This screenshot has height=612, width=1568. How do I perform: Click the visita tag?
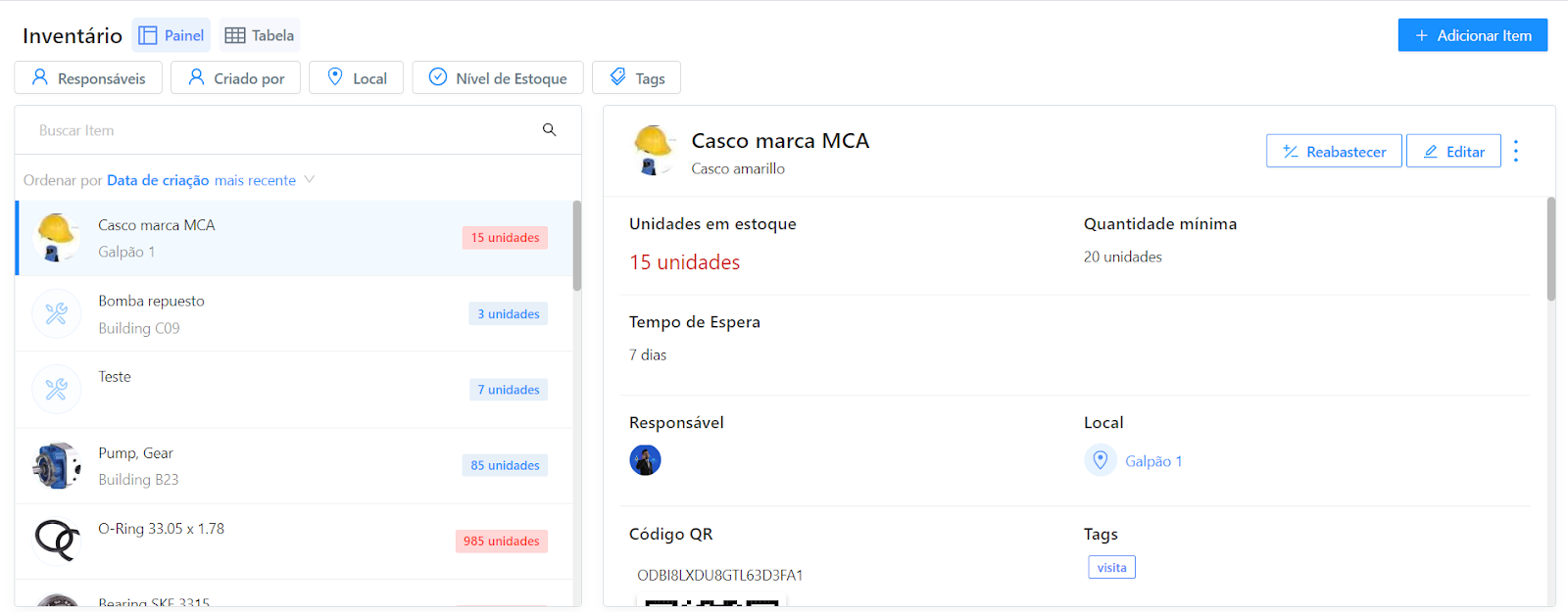(x=1111, y=567)
